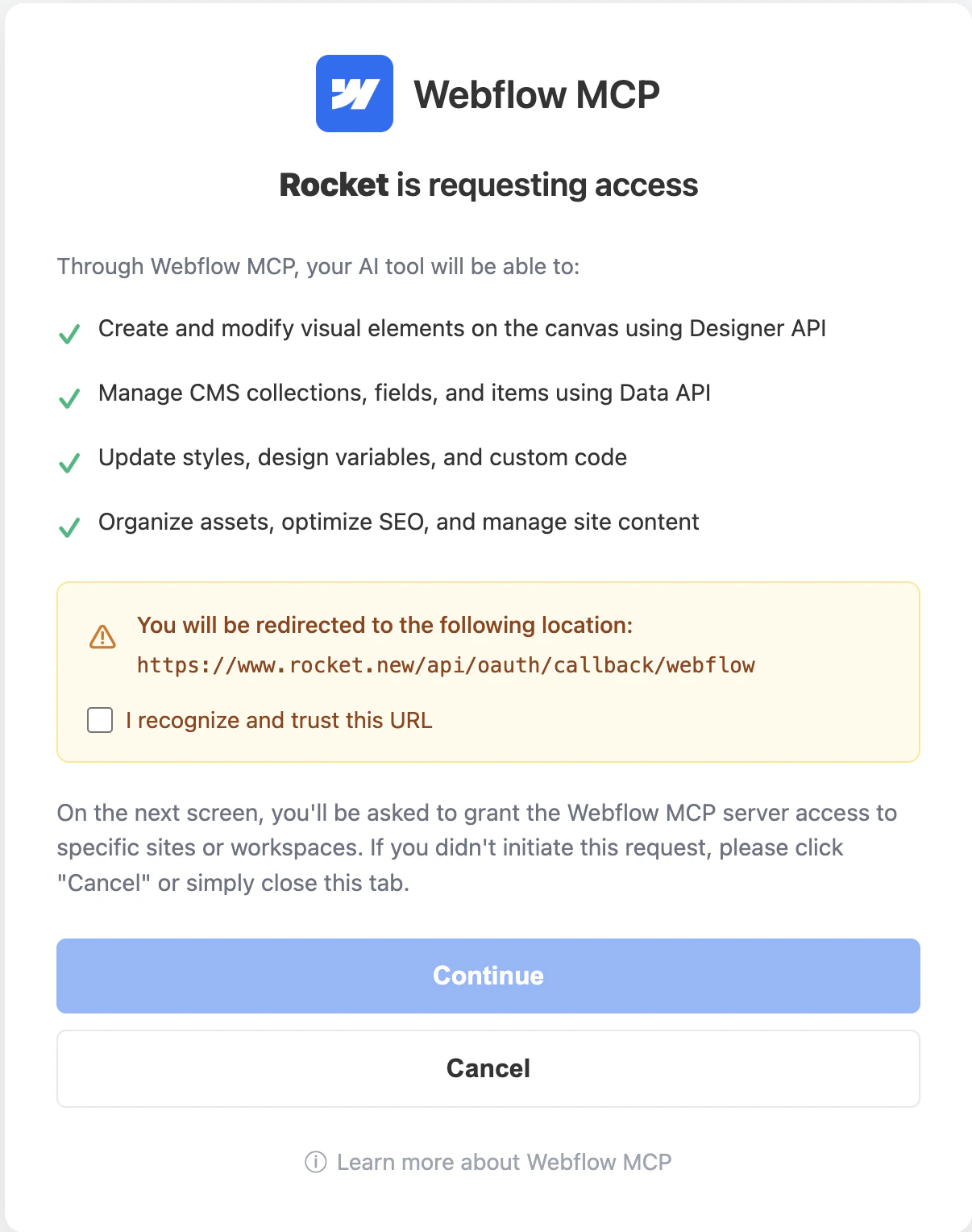Click the warning triangle icon
Image resolution: width=972 pixels, height=1232 pixels.
[102, 636]
